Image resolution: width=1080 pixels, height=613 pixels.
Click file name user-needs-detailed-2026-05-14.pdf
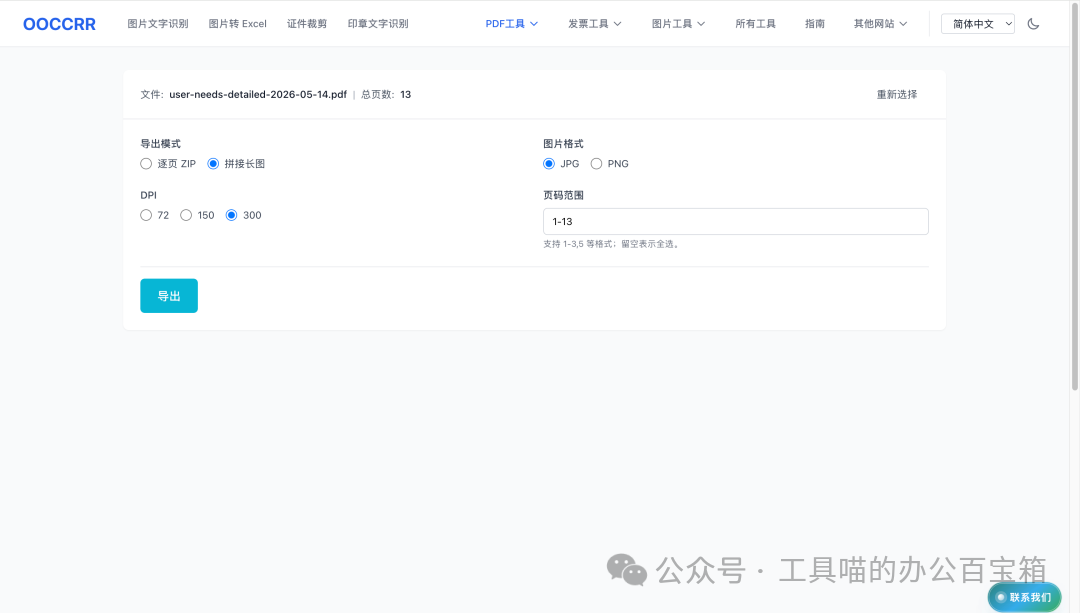[x=258, y=94]
